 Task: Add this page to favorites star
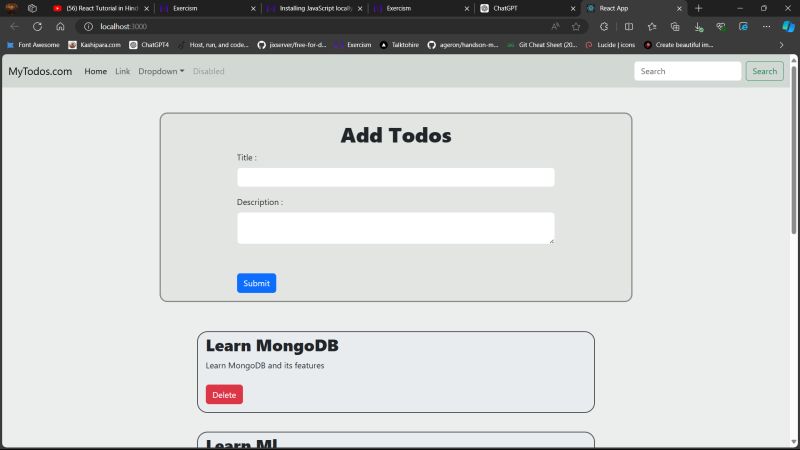point(576,27)
